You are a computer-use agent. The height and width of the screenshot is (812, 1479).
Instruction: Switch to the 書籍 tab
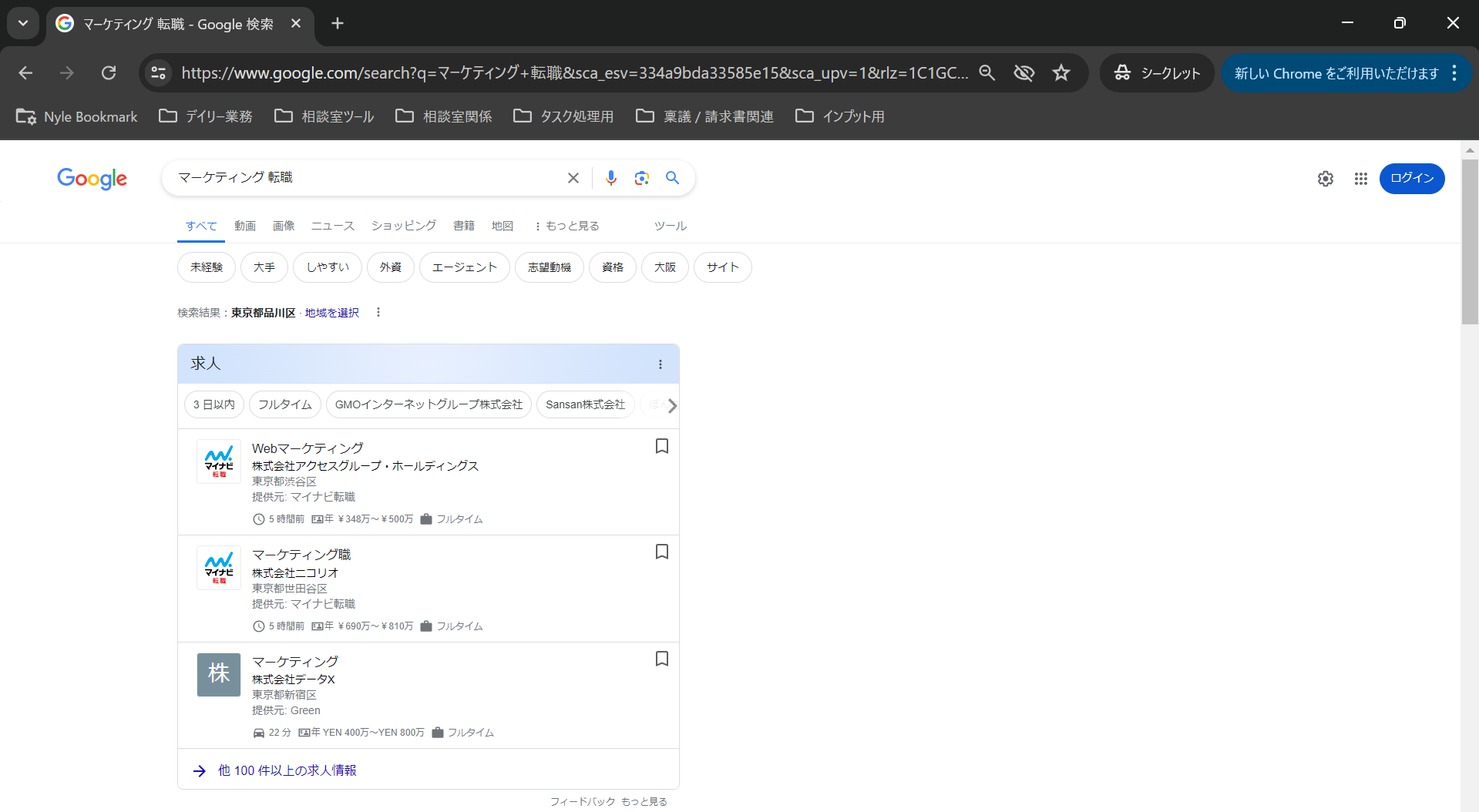click(x=464, y=226)
